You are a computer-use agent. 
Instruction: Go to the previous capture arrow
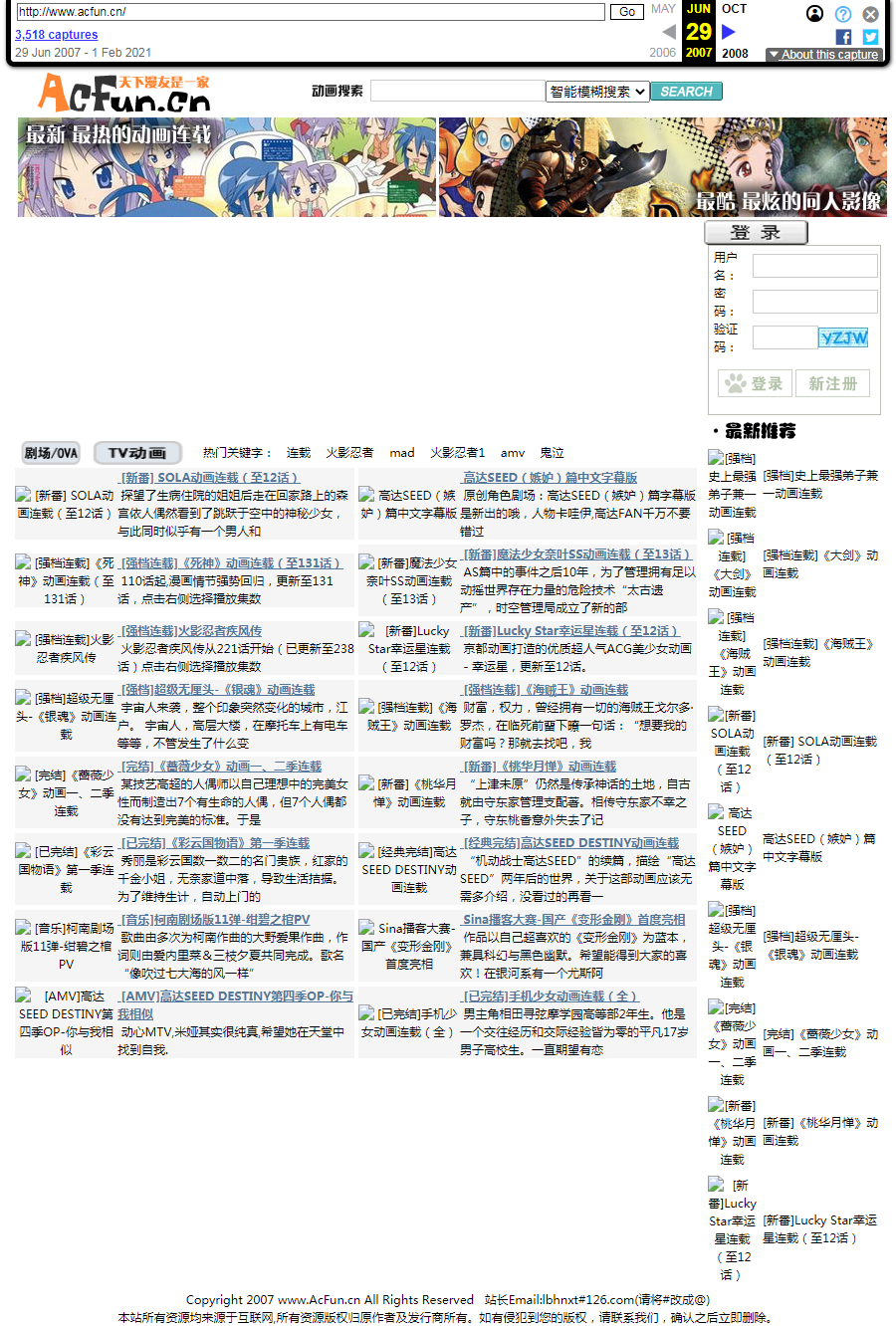coord(669,32)
